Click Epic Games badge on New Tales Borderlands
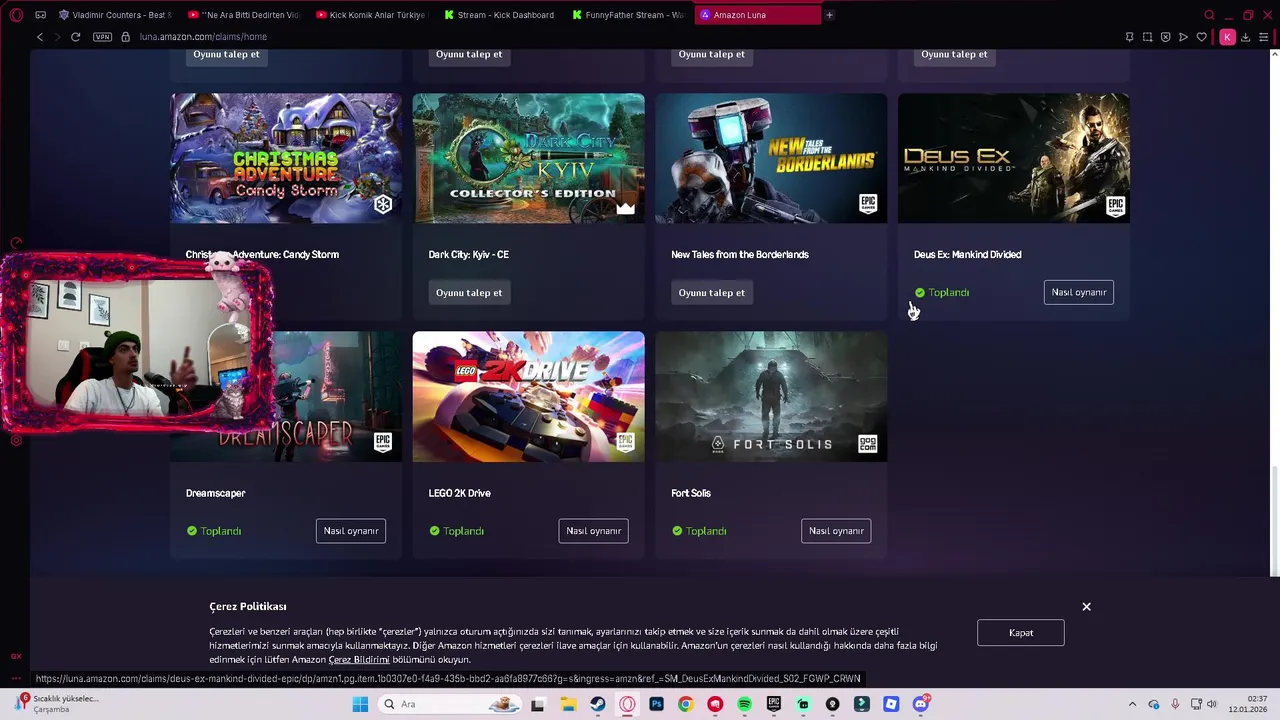This screenshot has height=720, width=1280. pos(868,206)
